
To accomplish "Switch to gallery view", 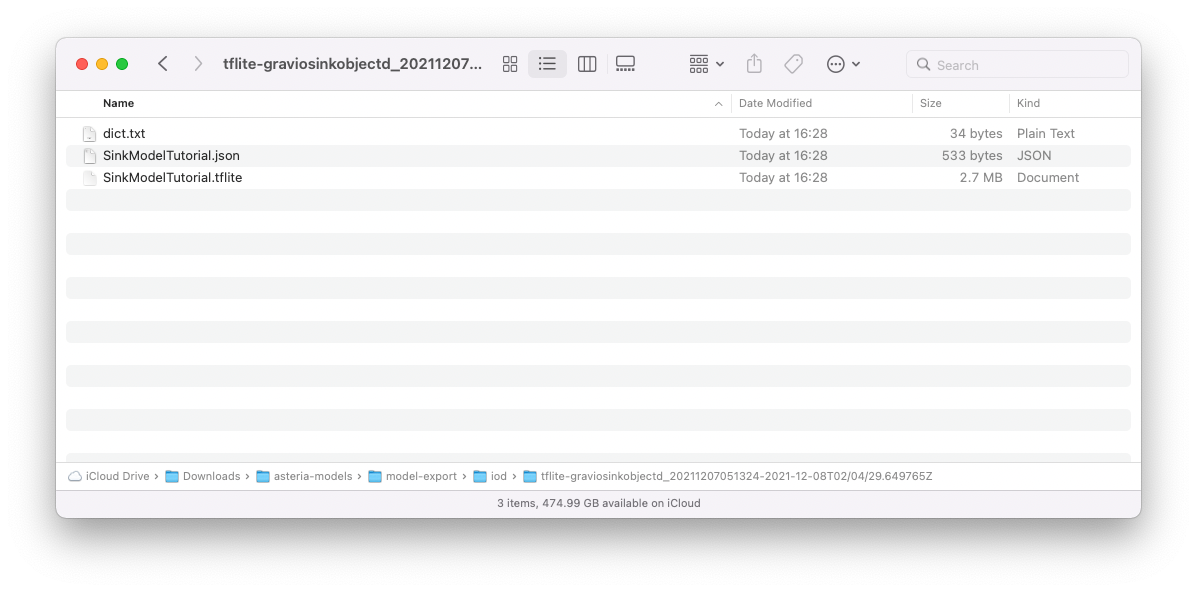I will 625,63.
